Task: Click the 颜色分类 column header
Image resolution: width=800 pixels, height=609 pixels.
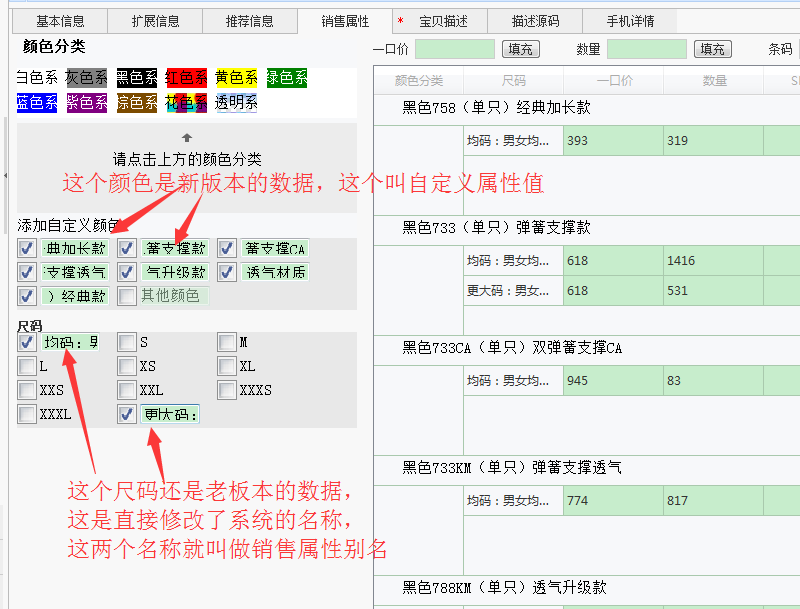Action: pos(418,81)
